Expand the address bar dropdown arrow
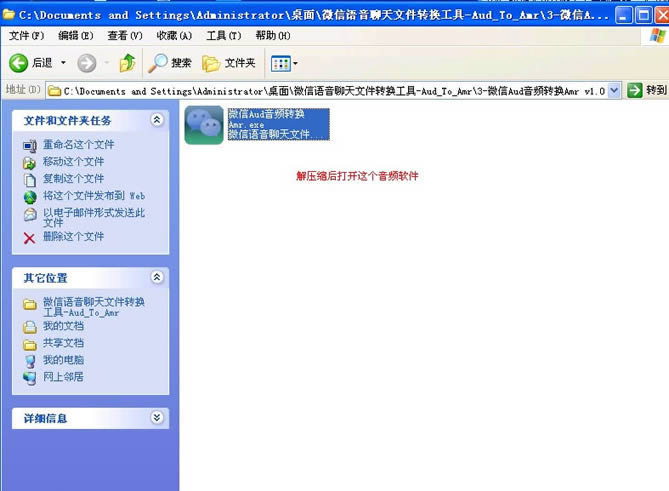The image size is (669, 491). (614, 90)
